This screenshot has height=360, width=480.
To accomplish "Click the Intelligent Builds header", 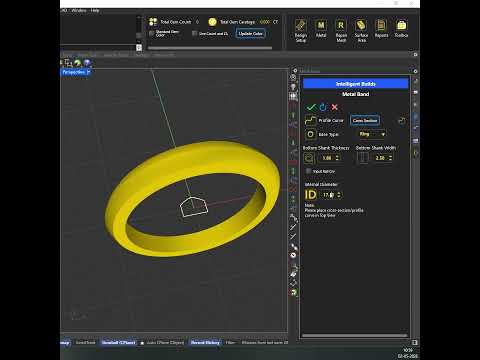I will pos(355,84).
